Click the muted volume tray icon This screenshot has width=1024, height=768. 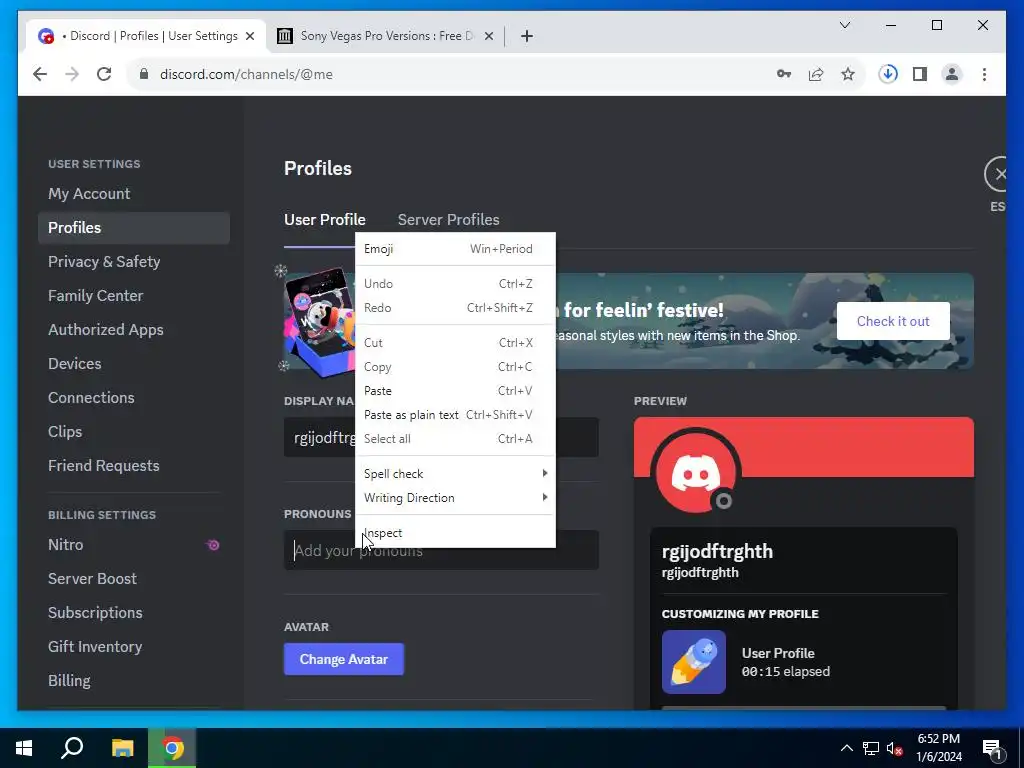click(x=895, y=748)
